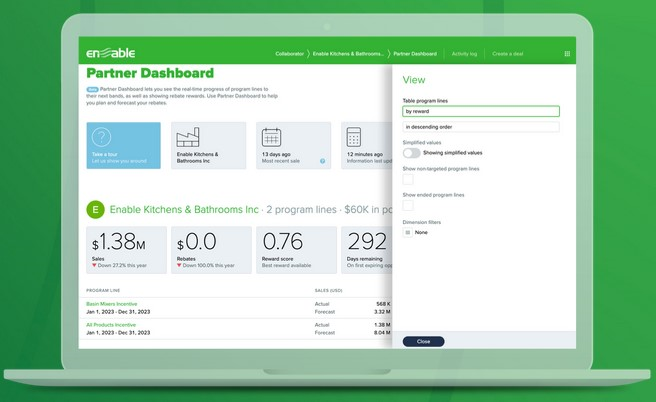Click the 13 days ago card
The image size is (656, 402).
pos(293,146)
